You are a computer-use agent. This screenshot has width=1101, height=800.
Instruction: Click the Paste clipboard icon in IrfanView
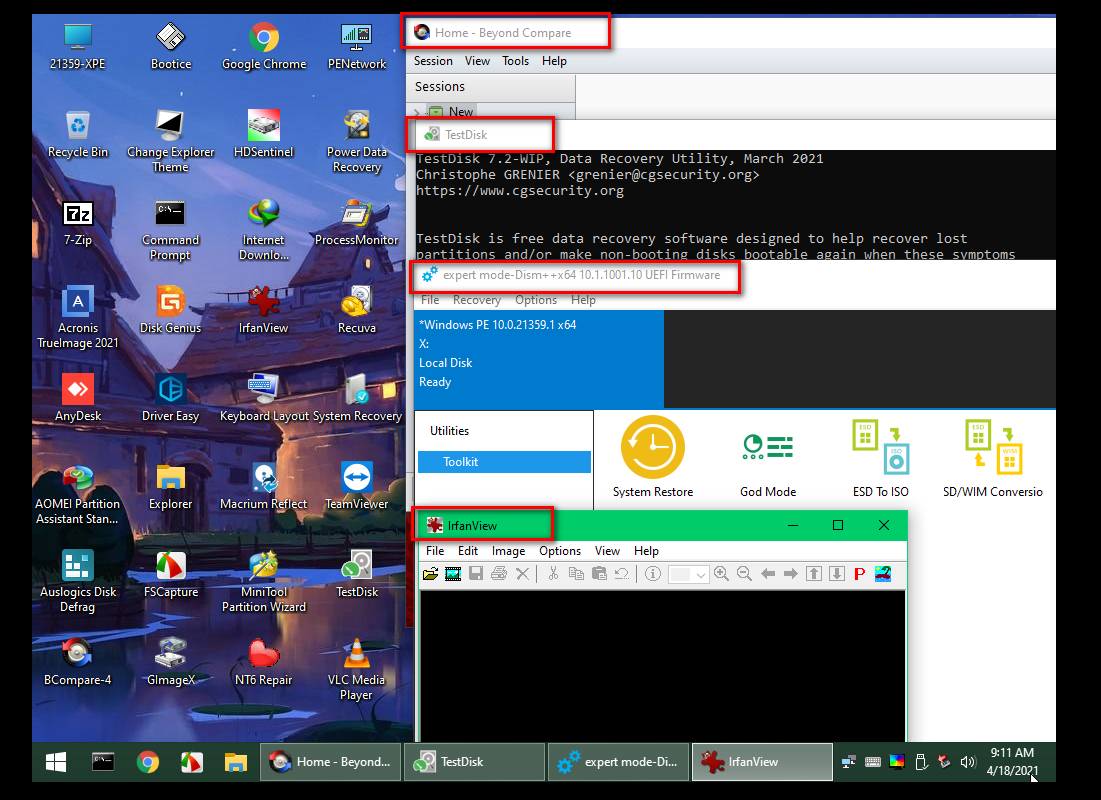[x=599, y=574]
